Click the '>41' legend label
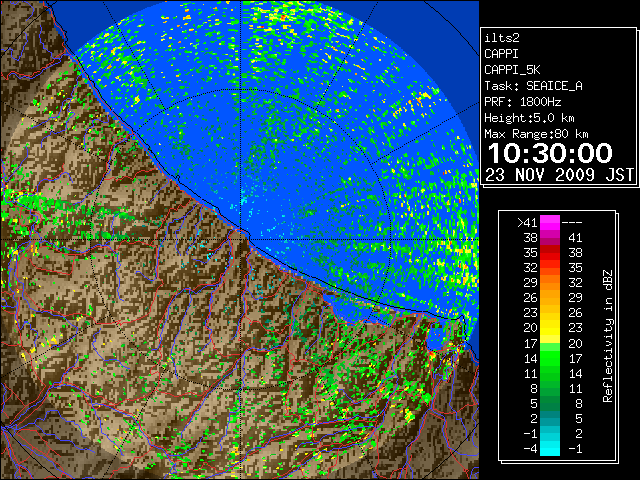The height and width of the screenshot is (480, 640). coord(527,223)
